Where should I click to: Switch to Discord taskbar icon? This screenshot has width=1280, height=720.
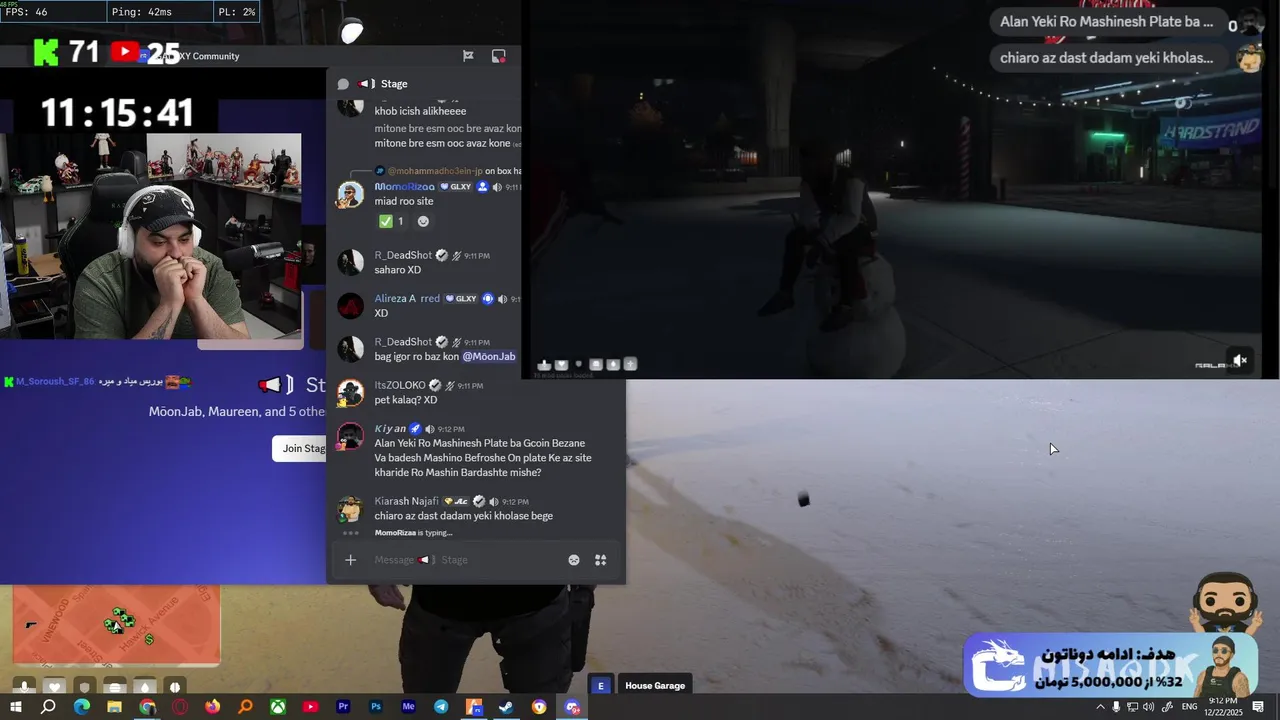[572, 707]
